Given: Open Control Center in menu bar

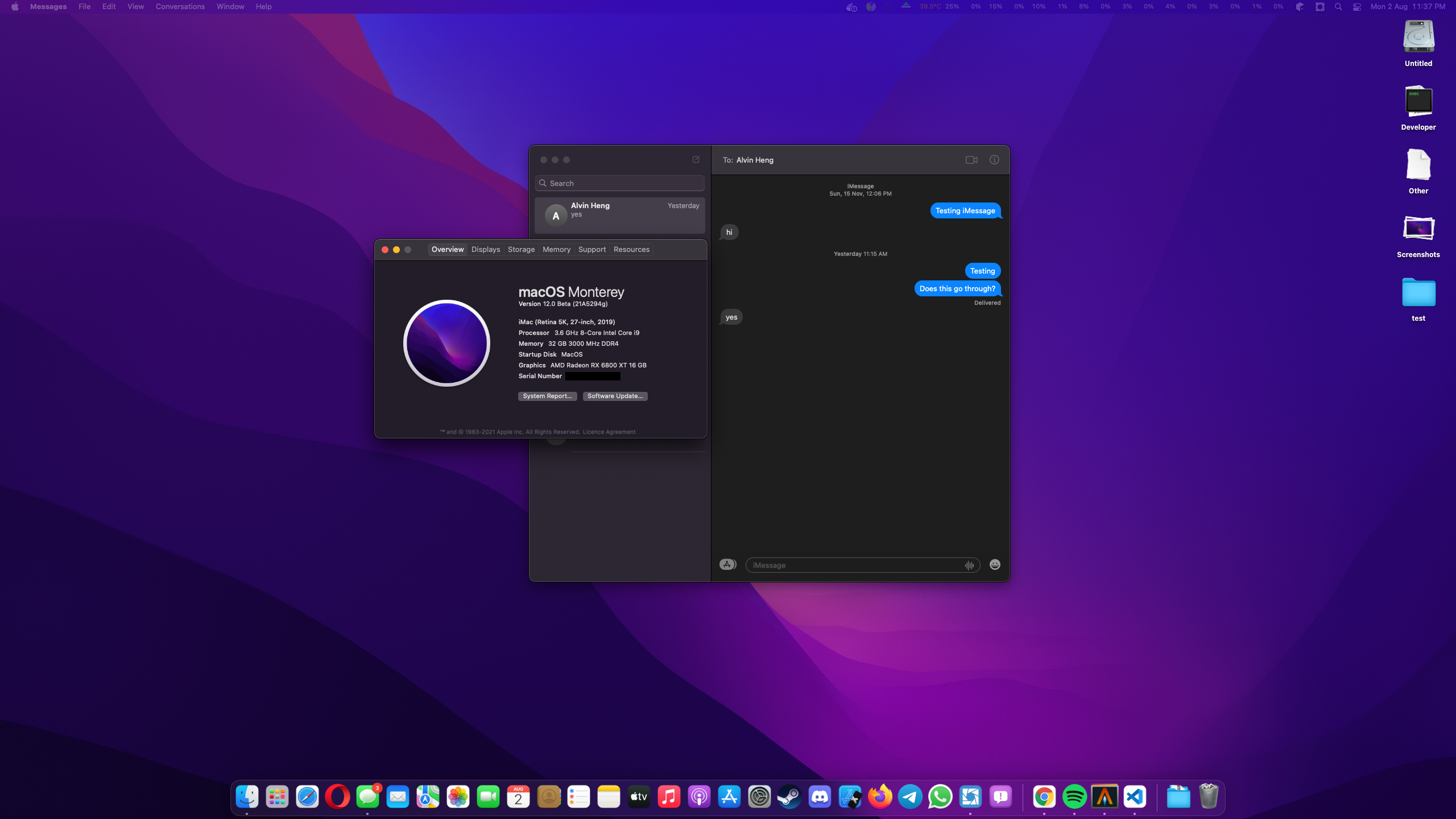Looking at the screenshot, I should [x=1356, y=7].
